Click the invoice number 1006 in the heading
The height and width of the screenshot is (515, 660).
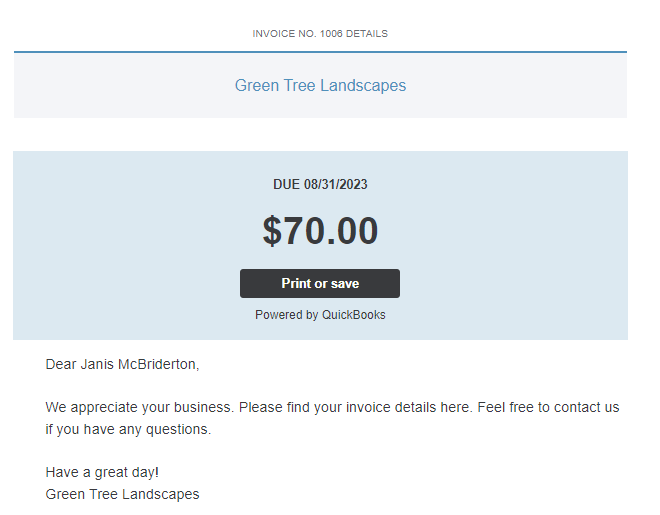click(x=332, y=33)
